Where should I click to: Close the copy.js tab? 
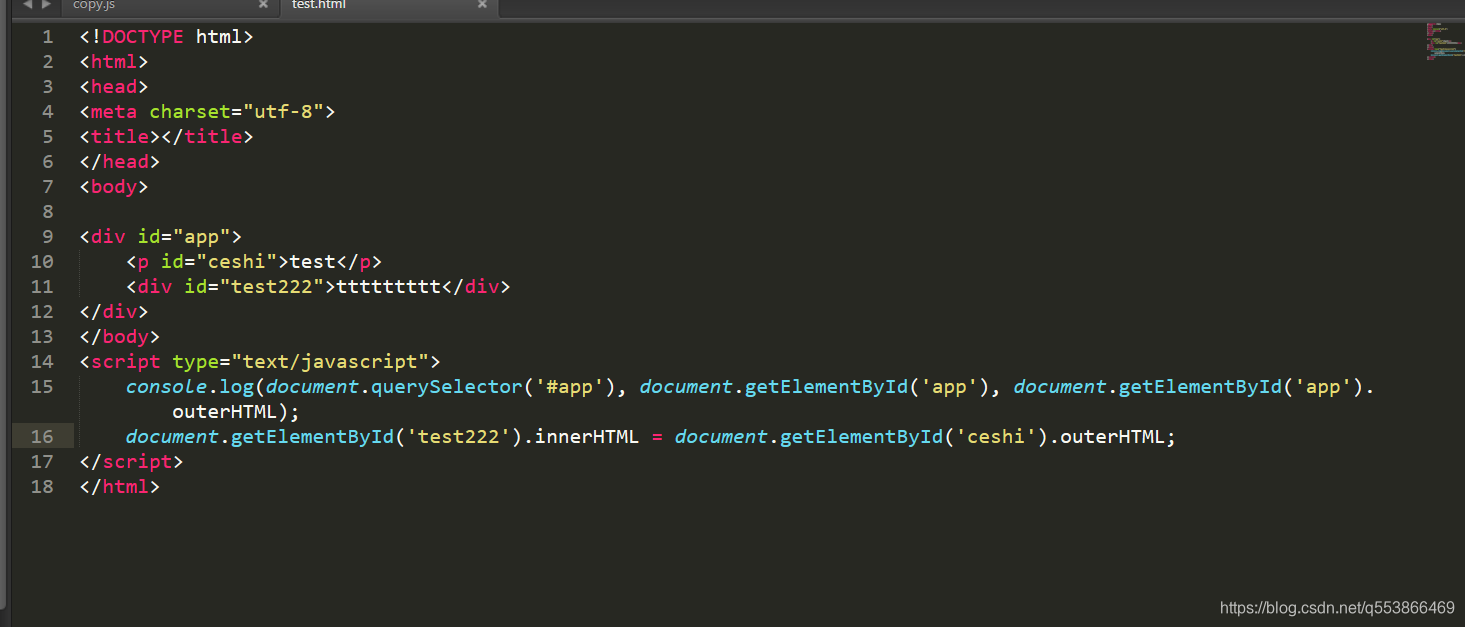pos(263,6)
